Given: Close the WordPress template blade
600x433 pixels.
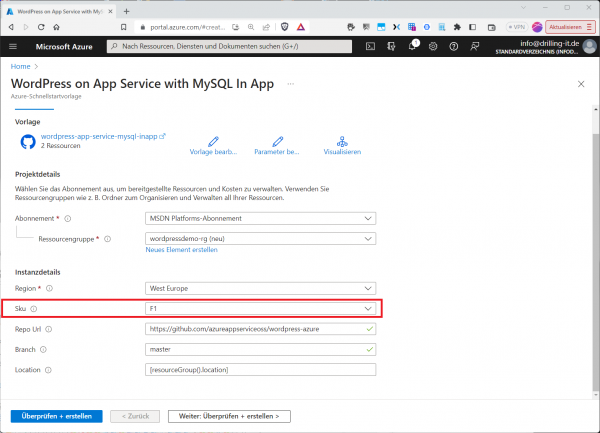Looking at the screenshot, I should point(581,84).
